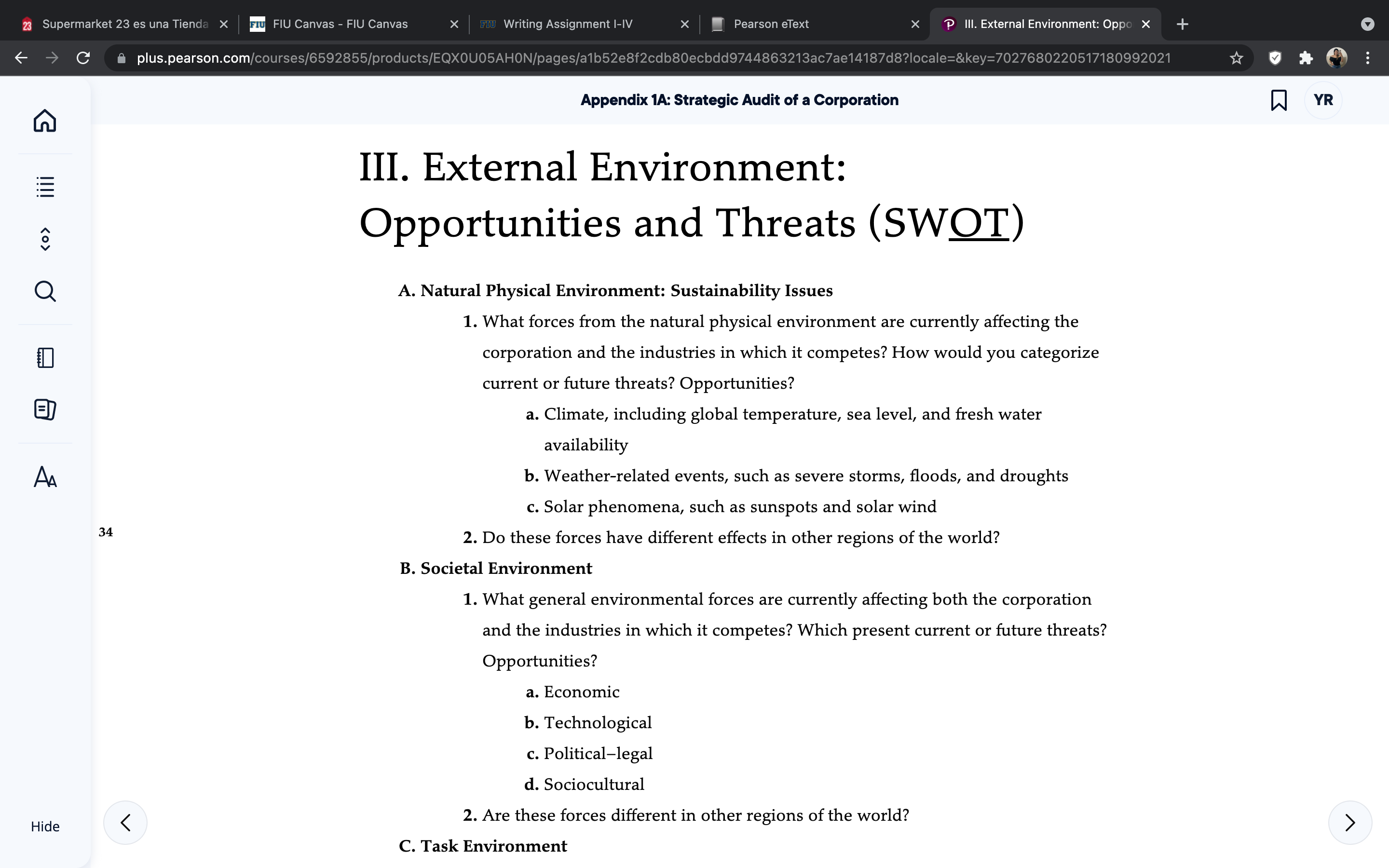Open the text size display settings
This screenshot has width=1389, height=868.
(x=45, y=476)
